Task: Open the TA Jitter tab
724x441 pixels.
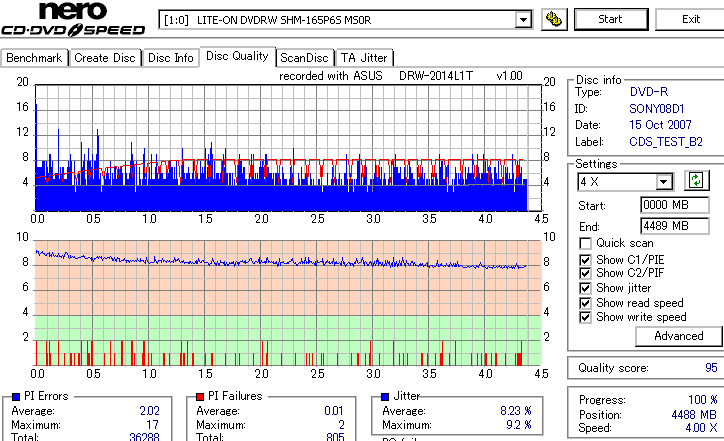Action: coord(364,58)
